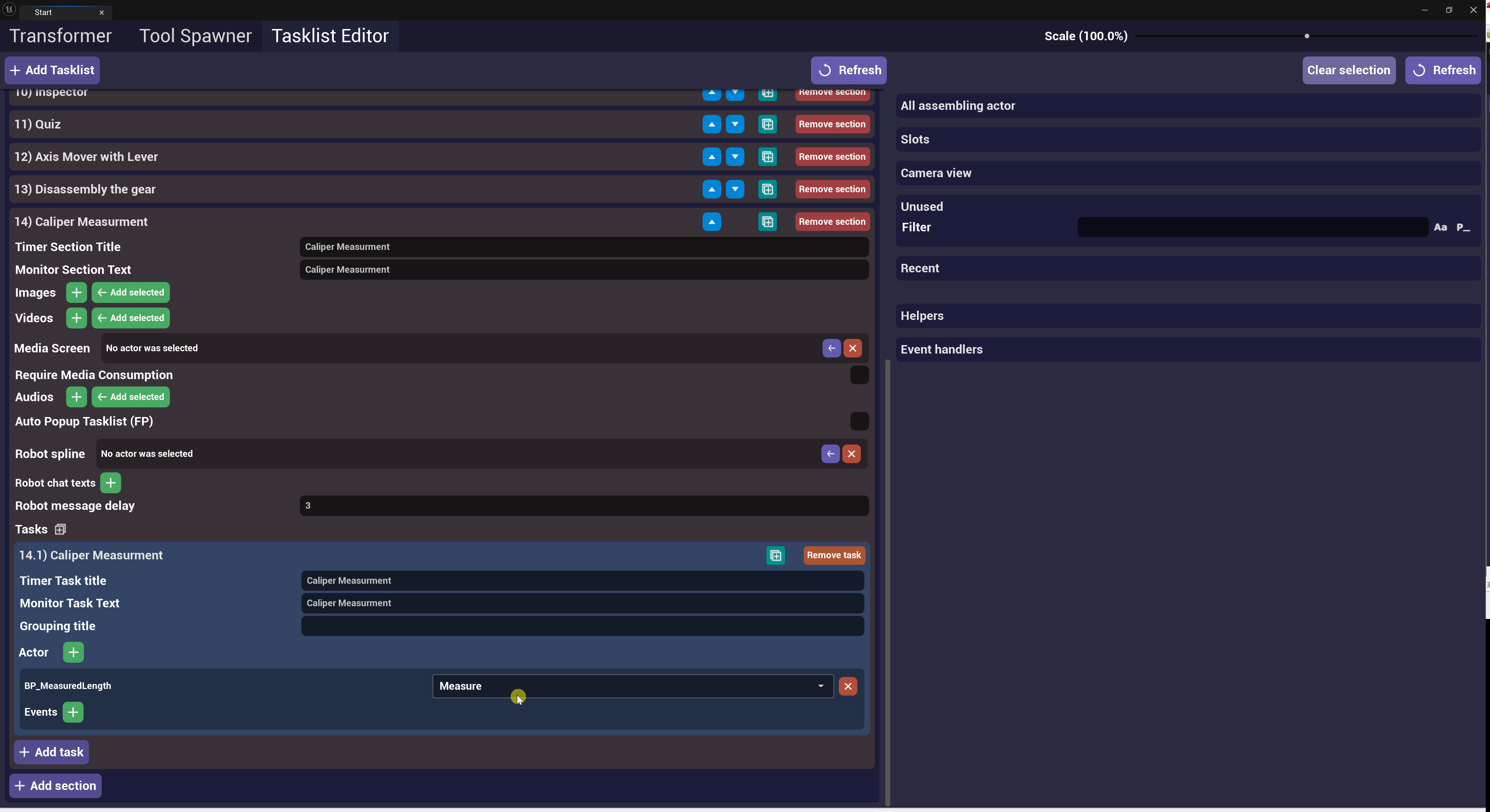Viewport: 1490px width, 812px height.
Task: Expand the Slots category
Action: point(915,139)
